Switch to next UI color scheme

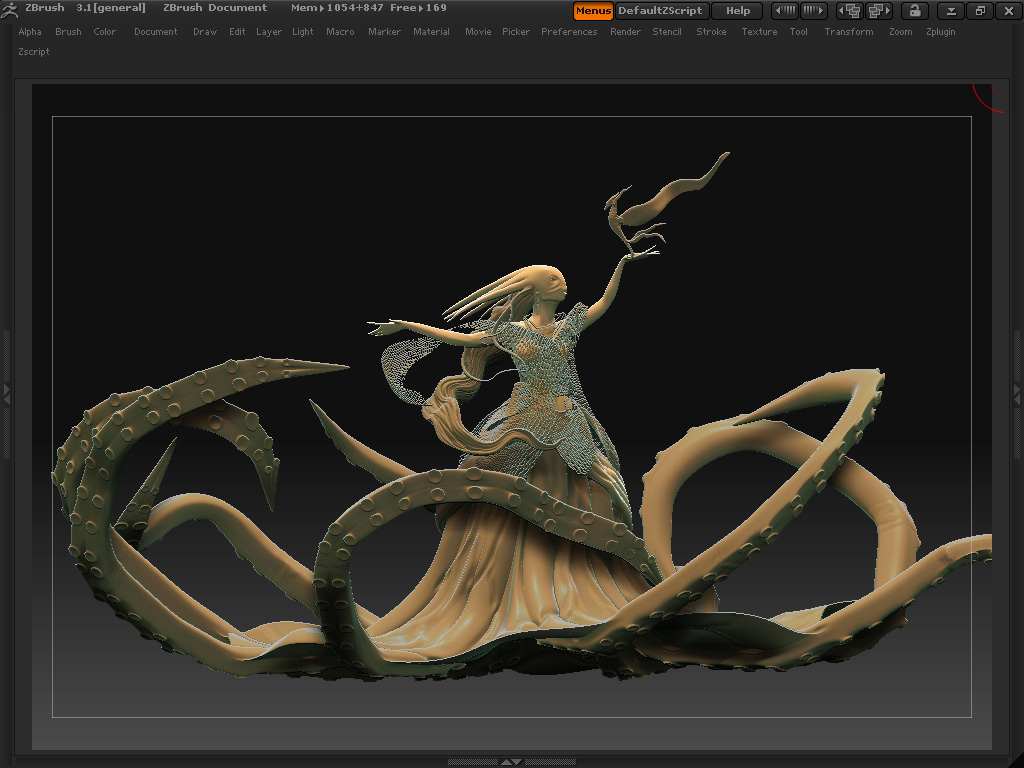814,11
